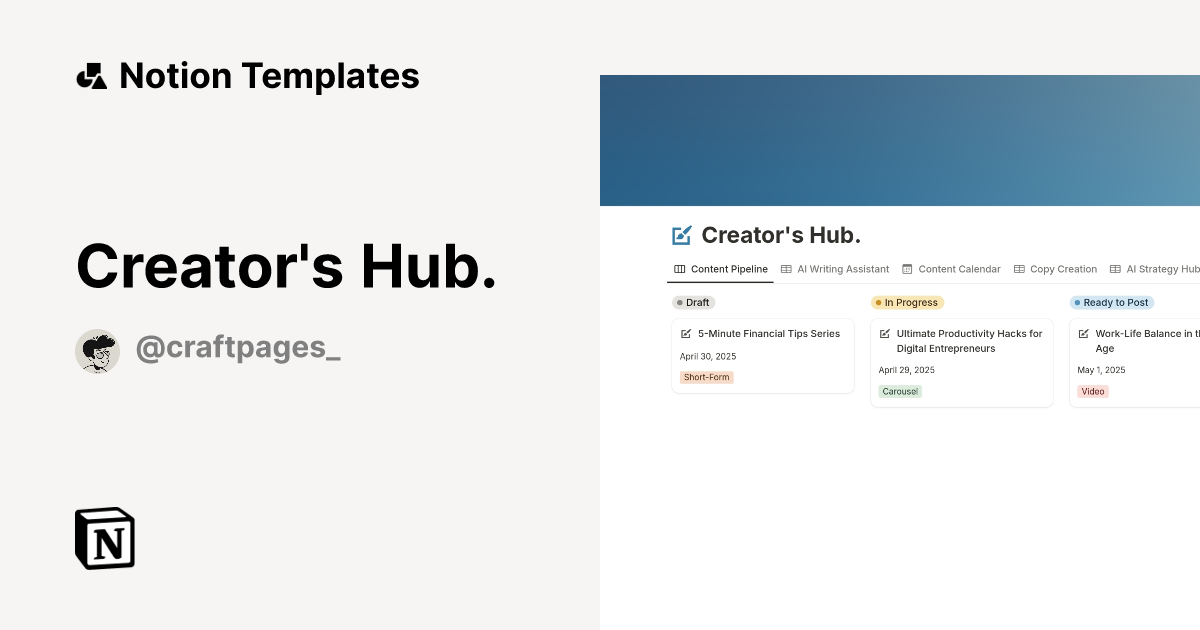The image size is (1200, 630).
Task: Click the calendar icon next to Content Calendar
Action: (907, 269)
